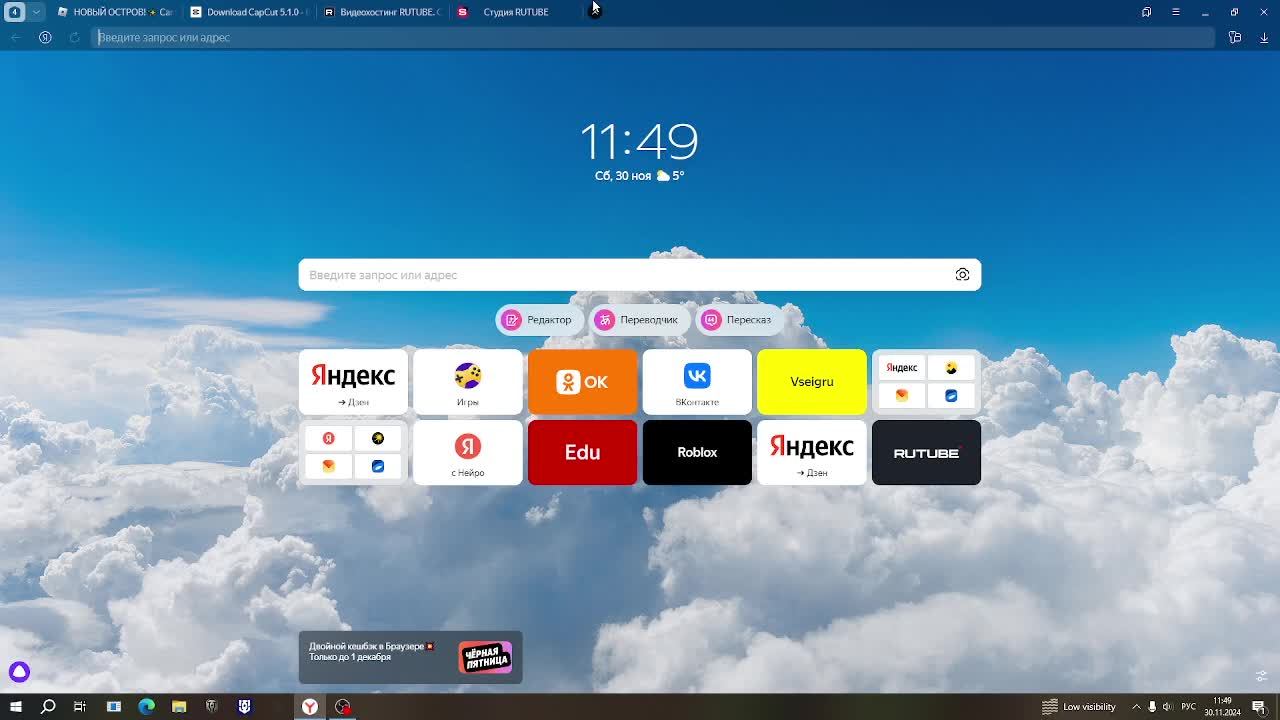Reload the page with refresh icon
This screenshot has height=720, width=1280.
point(74,37)
